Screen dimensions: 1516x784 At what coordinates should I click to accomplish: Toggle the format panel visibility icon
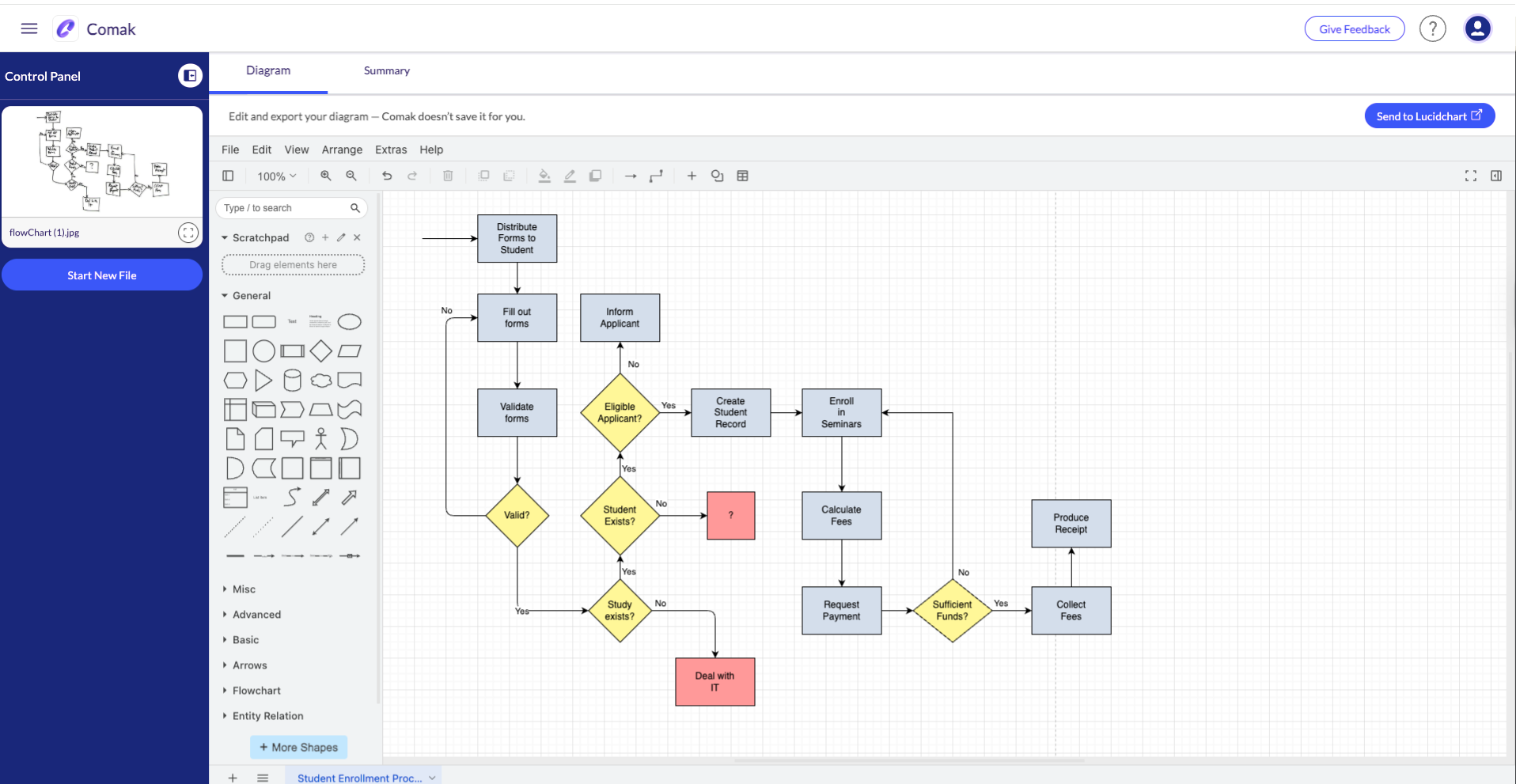[1496, 176]
